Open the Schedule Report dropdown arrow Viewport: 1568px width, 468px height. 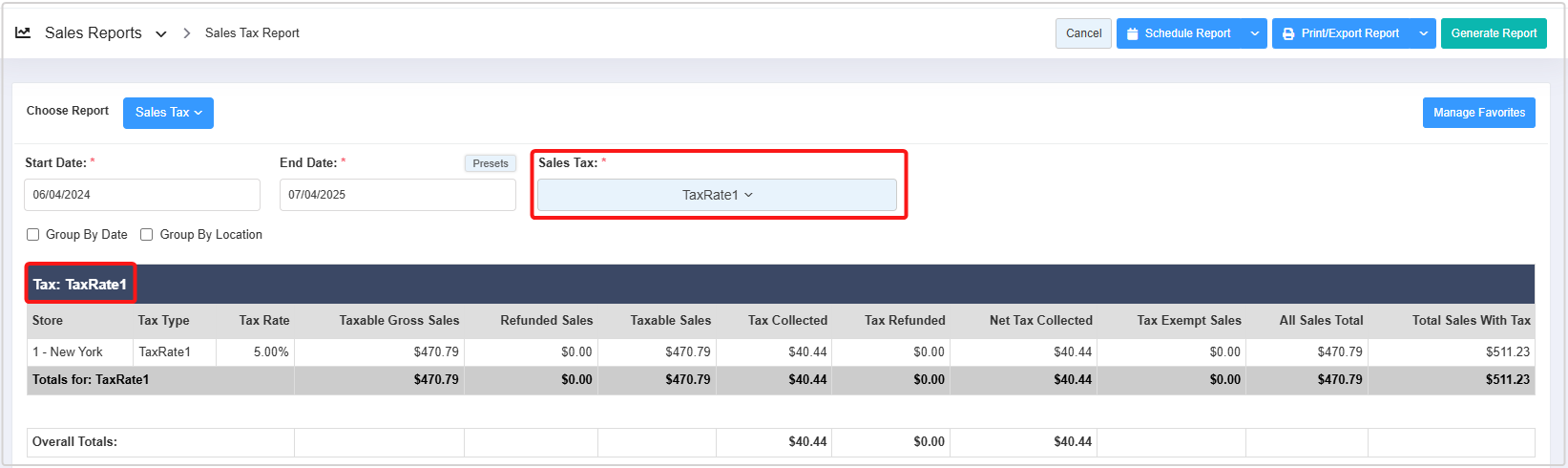(x=1255, y=33)
